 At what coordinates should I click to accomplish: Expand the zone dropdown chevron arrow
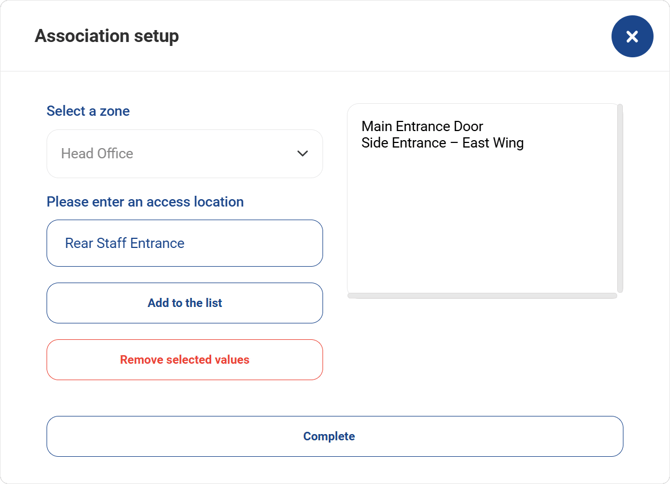point(302,154)
